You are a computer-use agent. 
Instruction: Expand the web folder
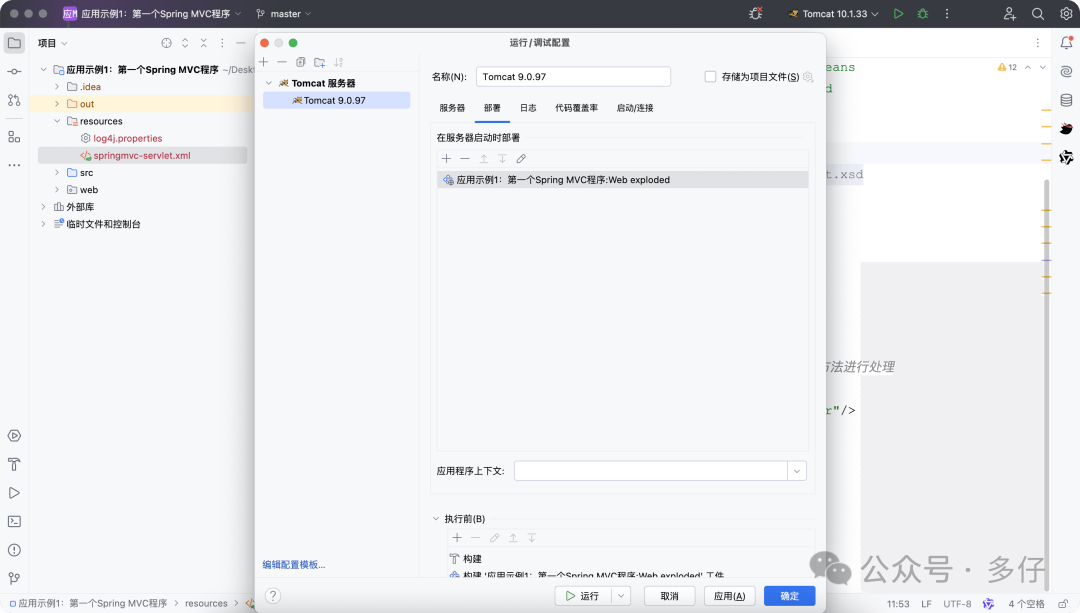(57, 190)
